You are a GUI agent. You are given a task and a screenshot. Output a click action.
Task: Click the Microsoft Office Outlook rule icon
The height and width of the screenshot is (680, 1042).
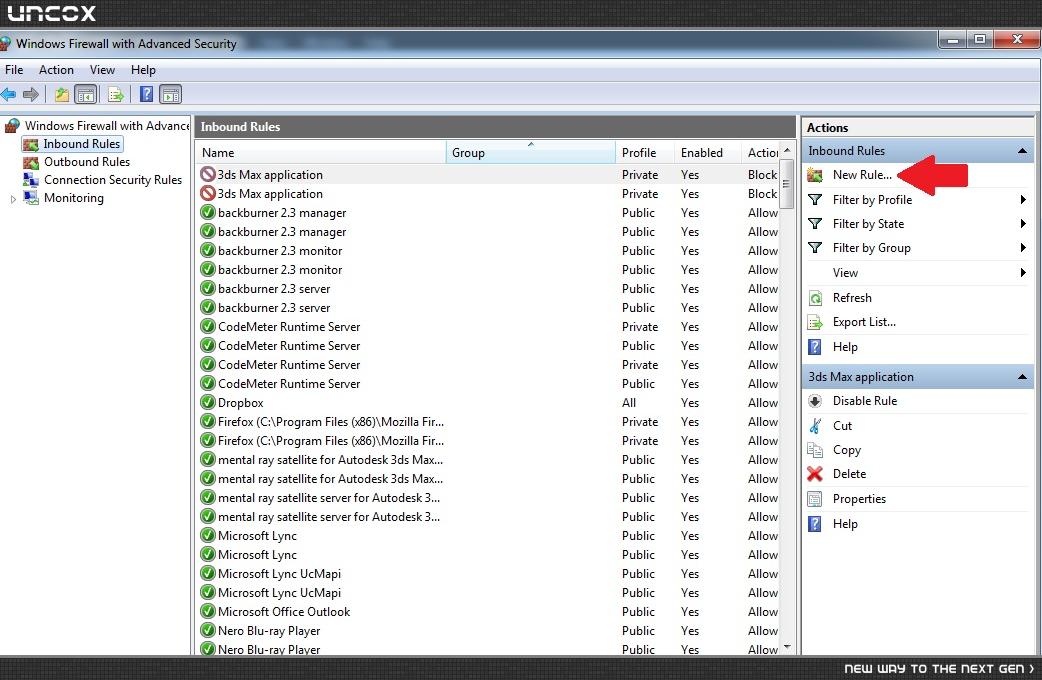208,612
